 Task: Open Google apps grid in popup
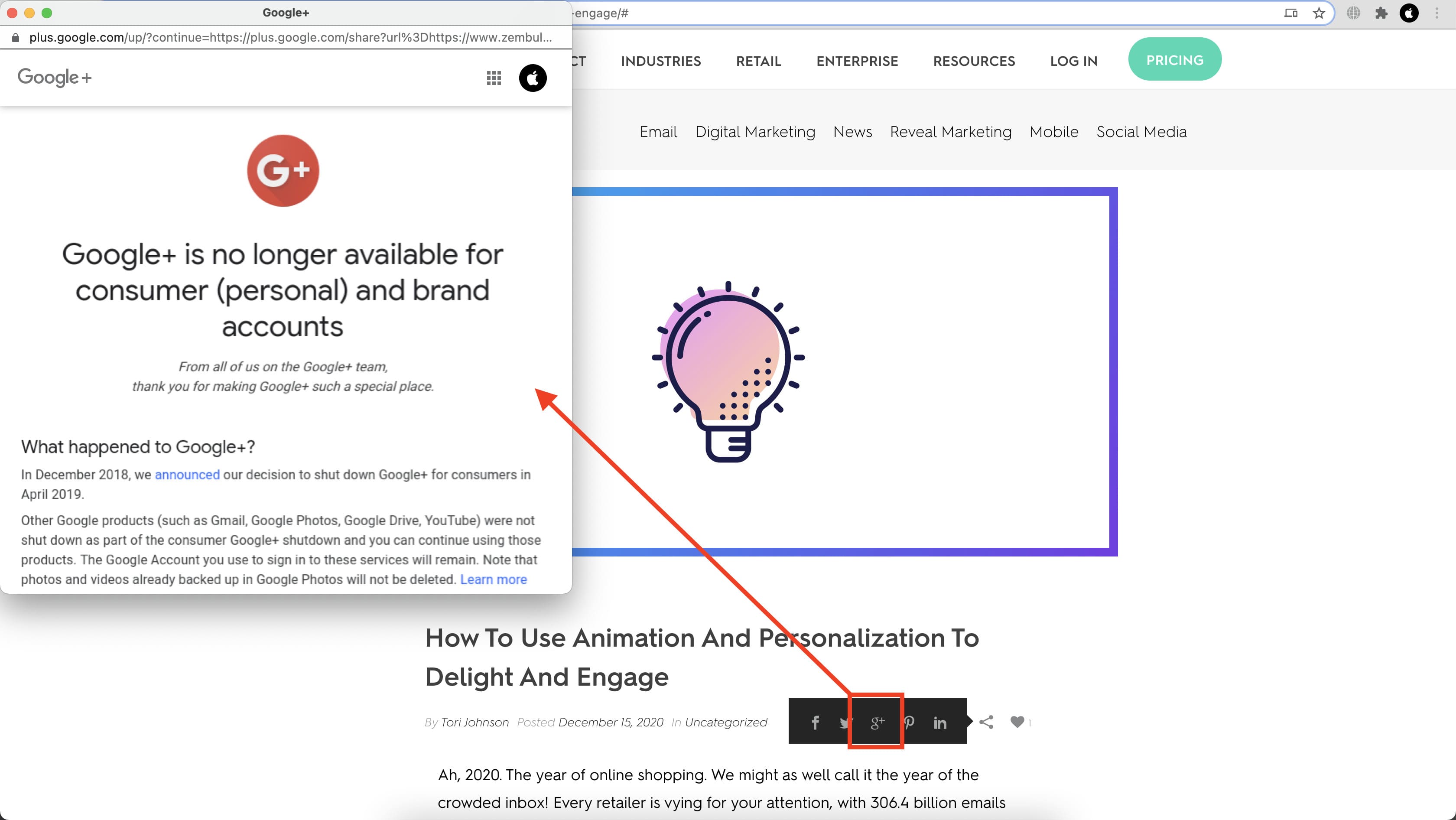point(494,78)
